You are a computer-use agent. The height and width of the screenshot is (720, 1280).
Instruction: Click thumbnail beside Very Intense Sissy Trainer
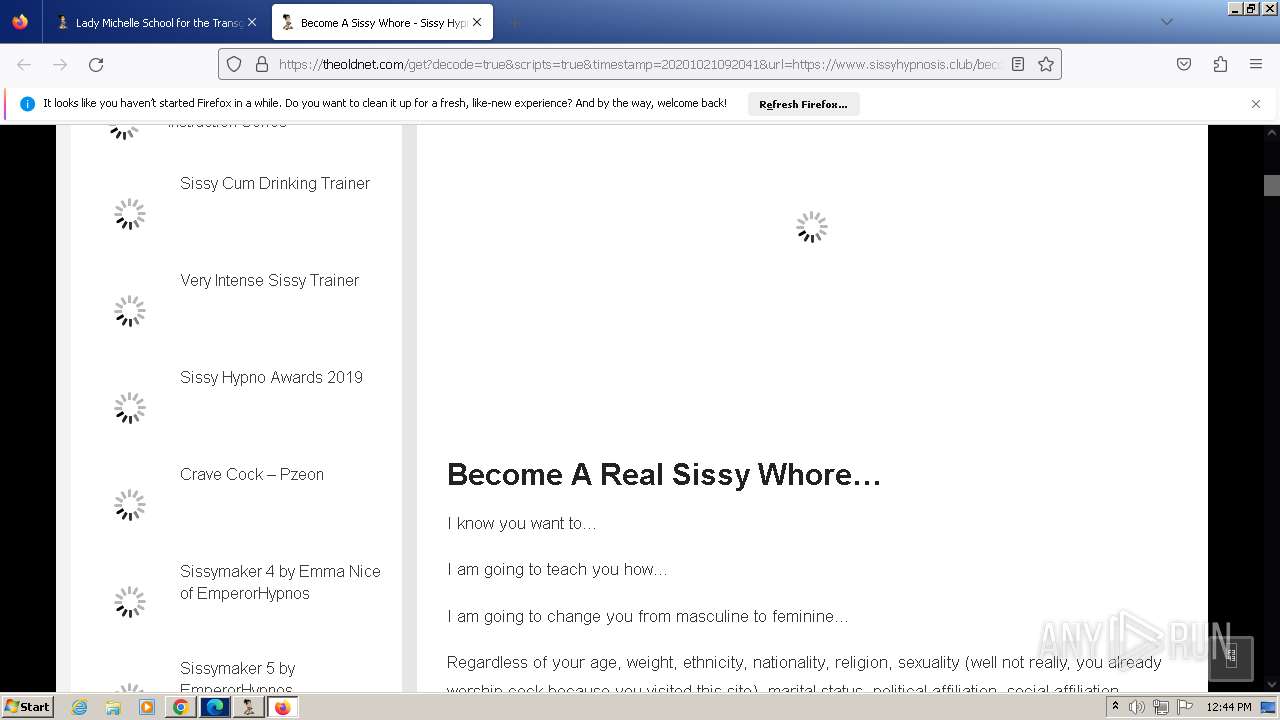(129, 311)
